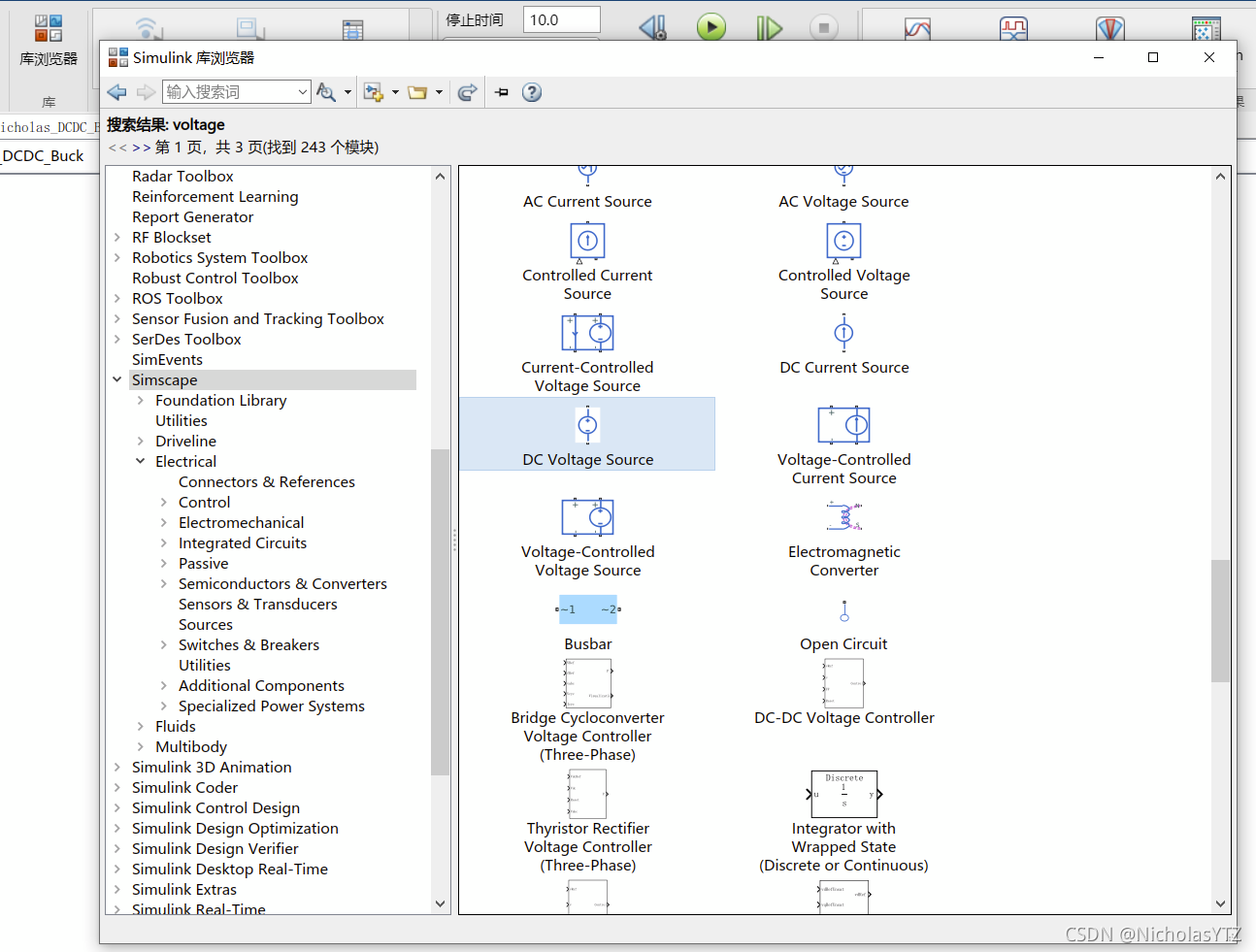Viewport: 1256px width, 952px height.
Task: Select the Busbar block icon
Action: [588, 609]
